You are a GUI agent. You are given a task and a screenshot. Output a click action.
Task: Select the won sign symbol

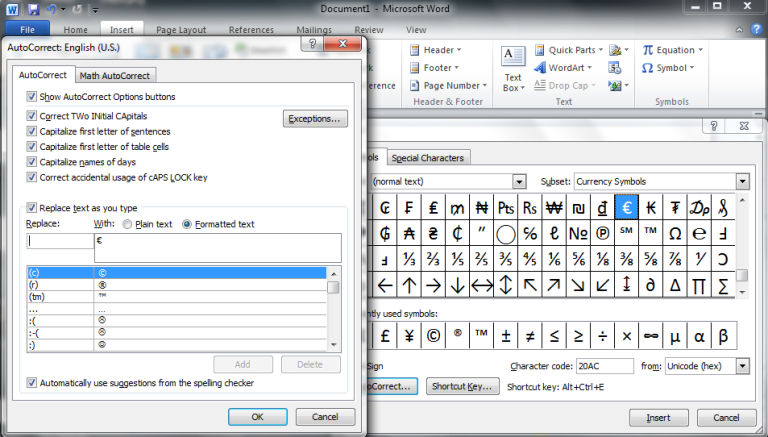click(x=554, y=208)
